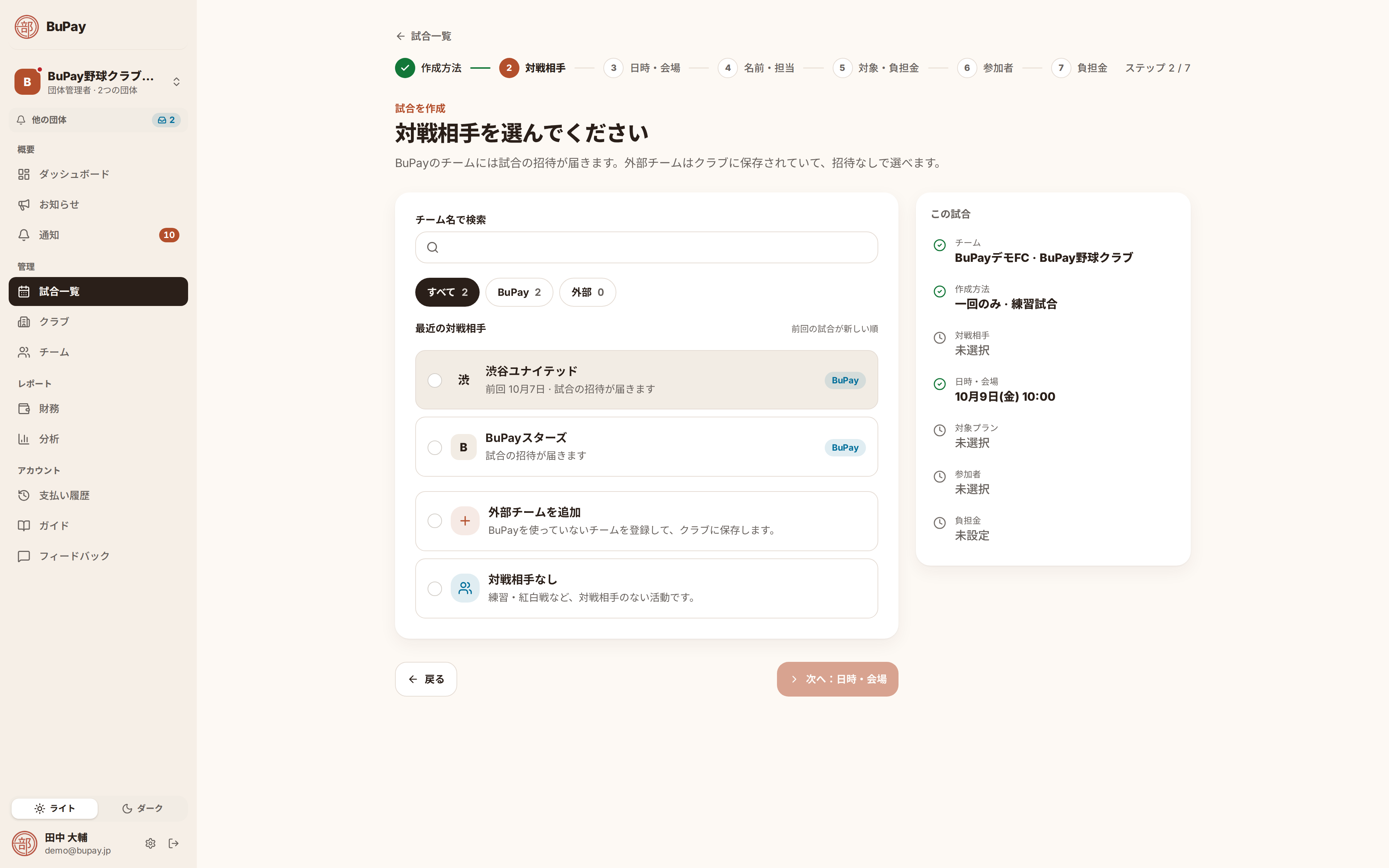
Task: Select 渋谷ユナイテッド radio button
Action: coord(434,380)
